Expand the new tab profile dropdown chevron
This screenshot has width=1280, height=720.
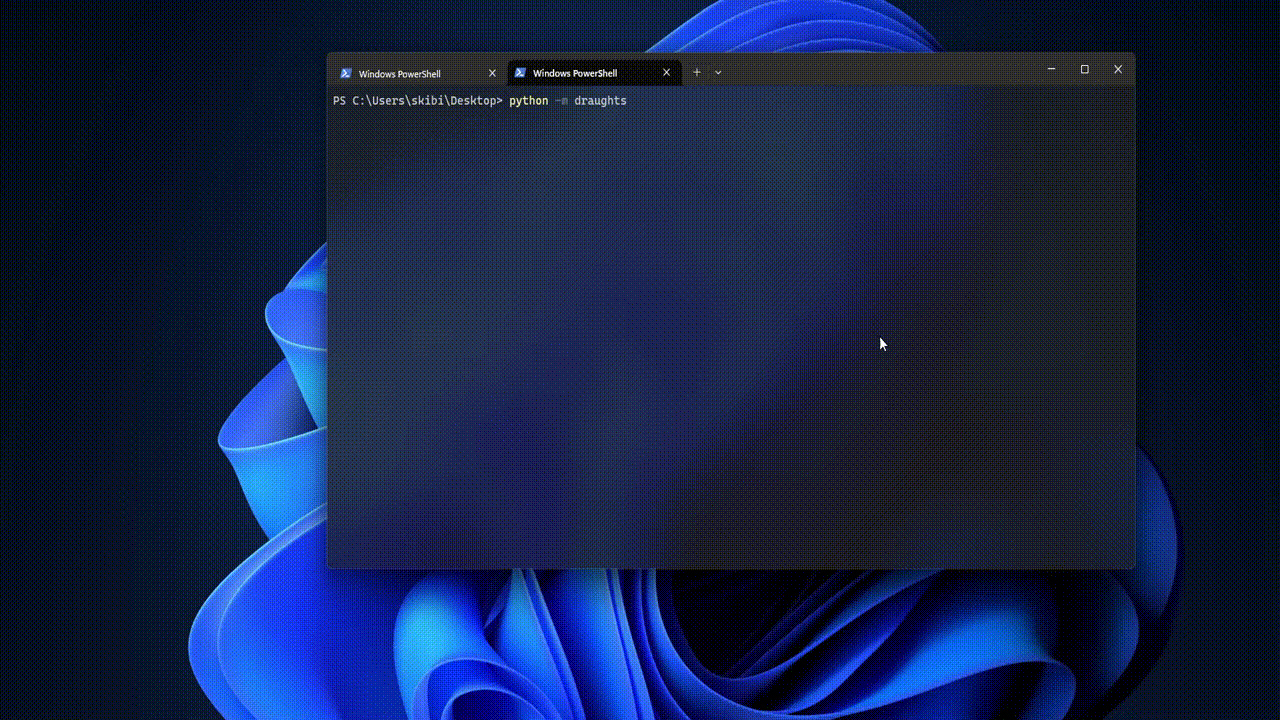pos(718,72)
